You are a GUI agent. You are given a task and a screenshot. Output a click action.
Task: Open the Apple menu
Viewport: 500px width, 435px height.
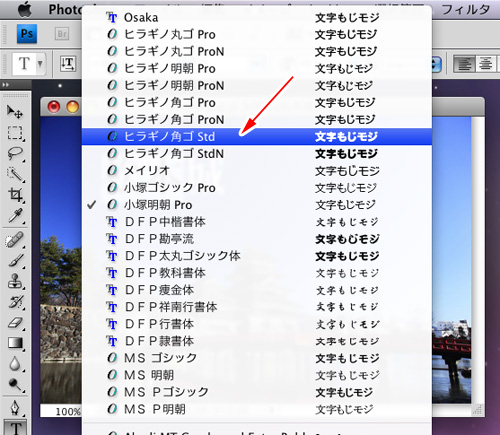tap(24, 9)
